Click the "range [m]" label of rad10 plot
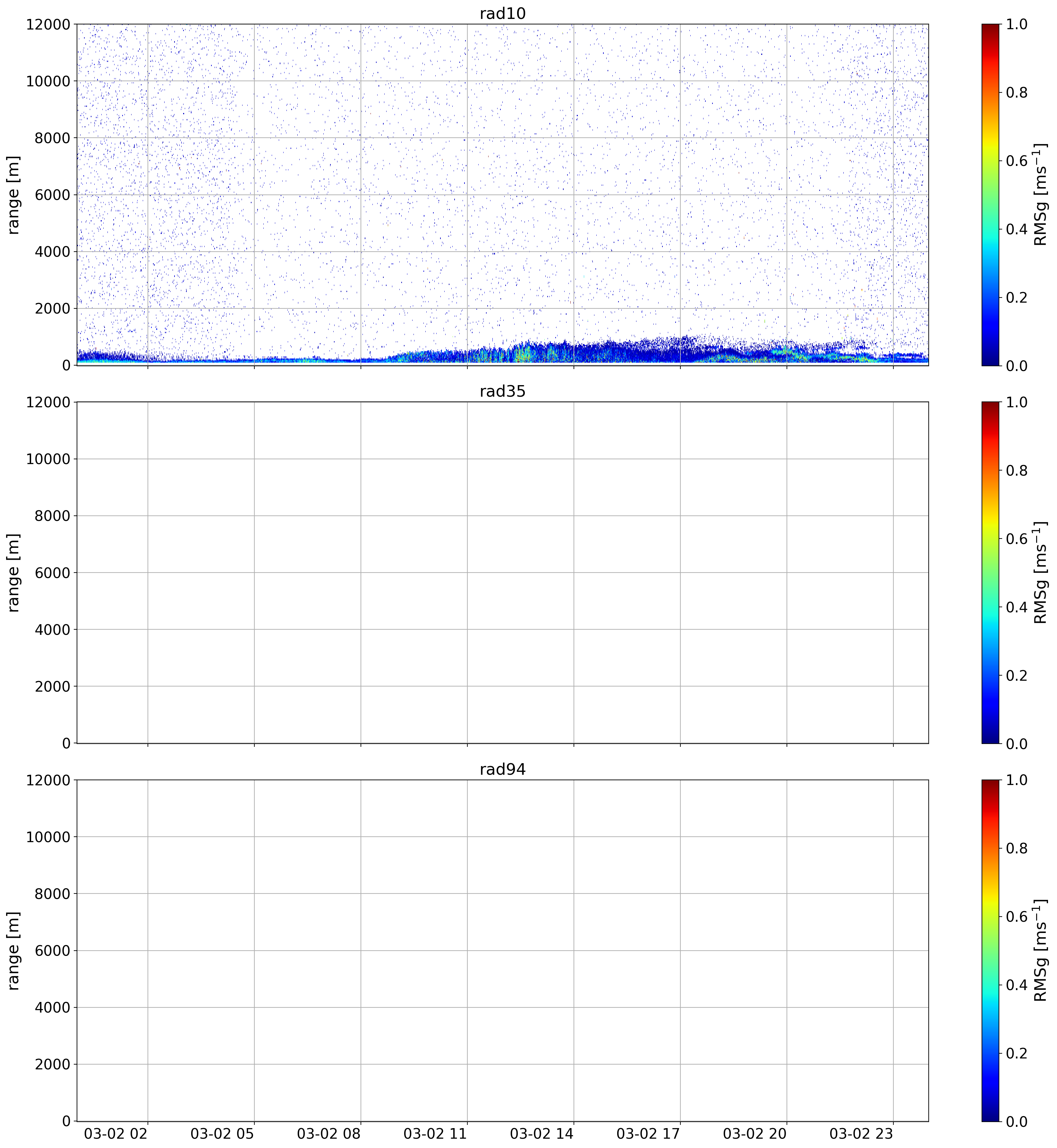This screenshot has height=1148, width=1057. tap(14, 194)
